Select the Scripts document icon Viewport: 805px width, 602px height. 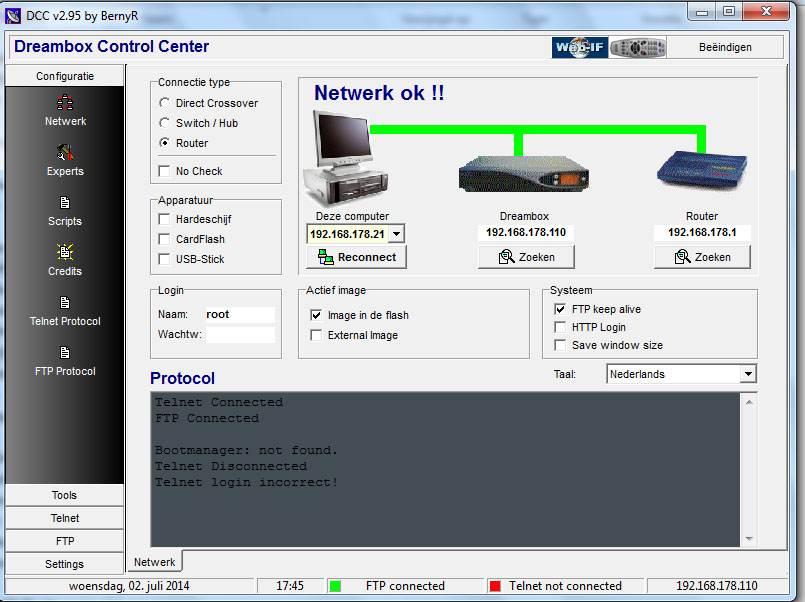65,202
